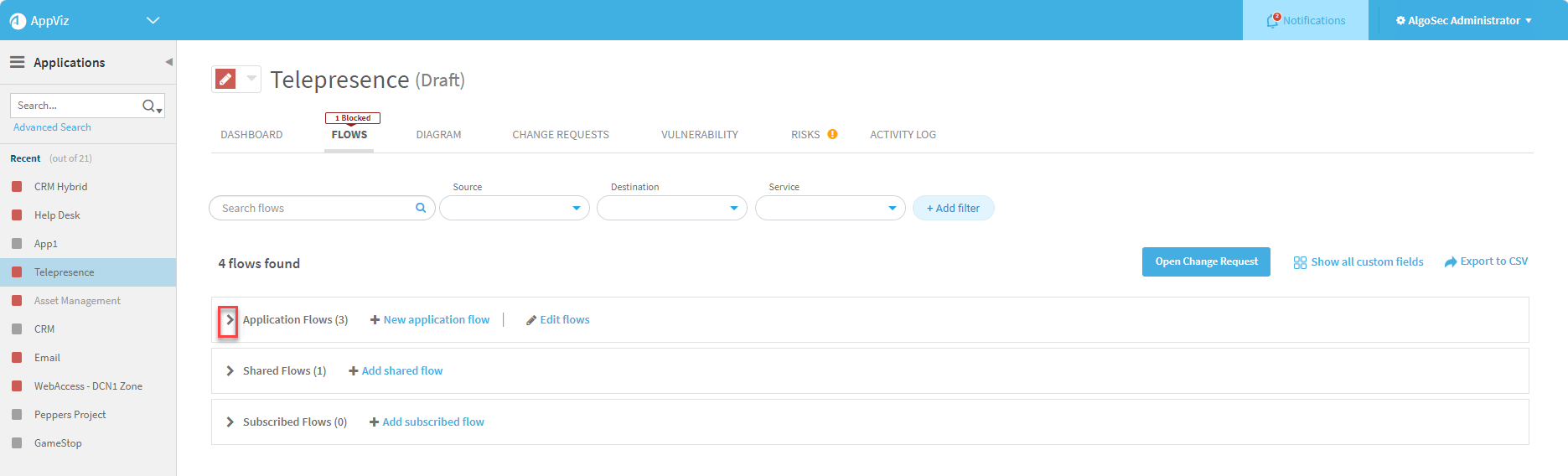Select CRM Hybrid in recent applications
1568x476 pixels.
click(60, 187)
